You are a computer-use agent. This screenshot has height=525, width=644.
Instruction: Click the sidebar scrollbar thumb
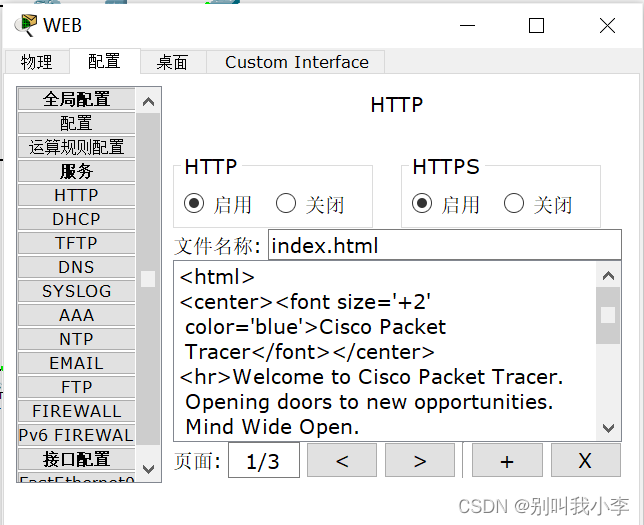coord(148,279)
